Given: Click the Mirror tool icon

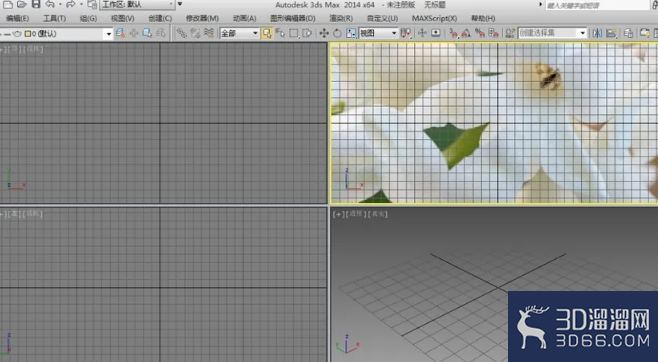Looking at the screenshot, I should (x=597, y=33).
